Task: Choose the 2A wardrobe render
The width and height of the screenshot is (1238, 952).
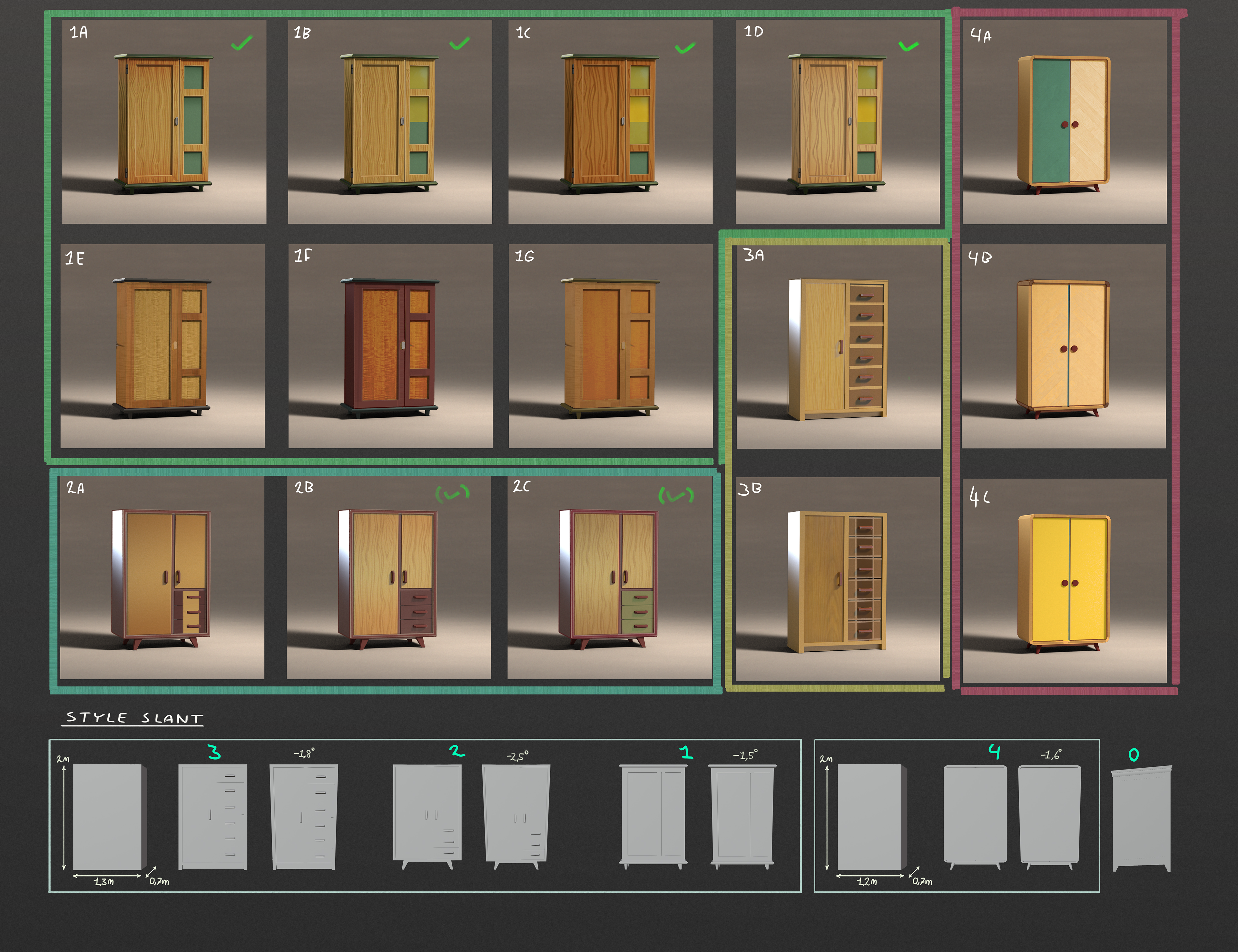Action: 162,578
